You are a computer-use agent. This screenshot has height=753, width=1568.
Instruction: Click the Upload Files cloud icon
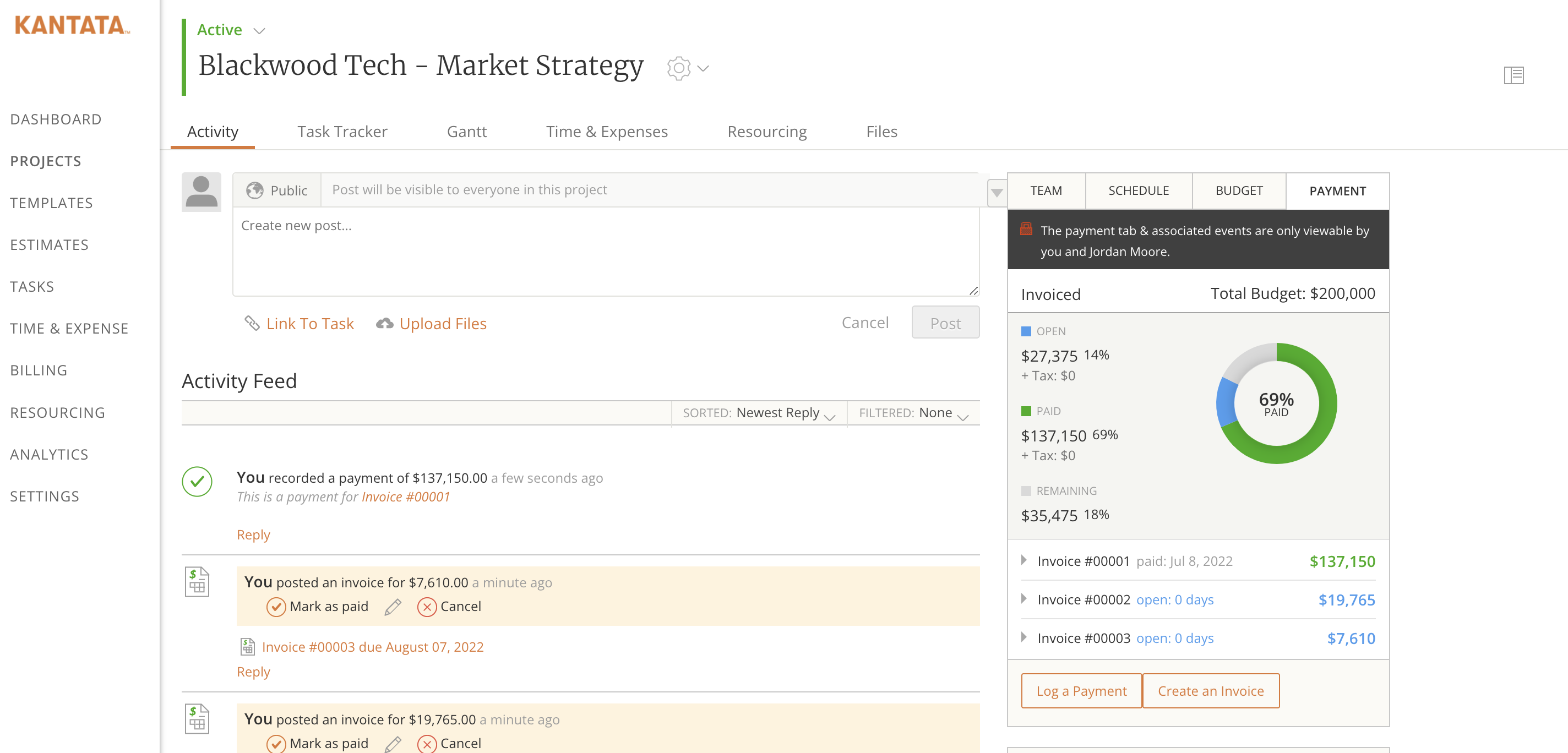click(384, 323)
